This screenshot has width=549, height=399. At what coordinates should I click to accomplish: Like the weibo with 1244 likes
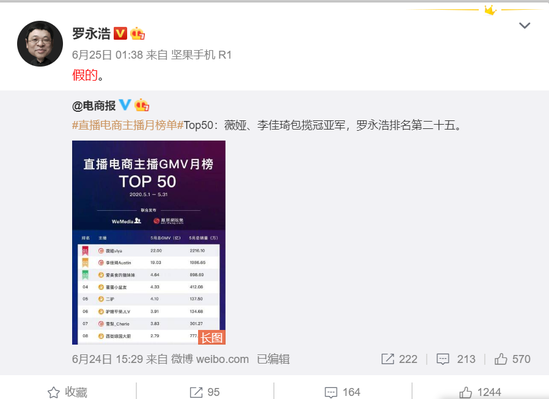point(480,392)
